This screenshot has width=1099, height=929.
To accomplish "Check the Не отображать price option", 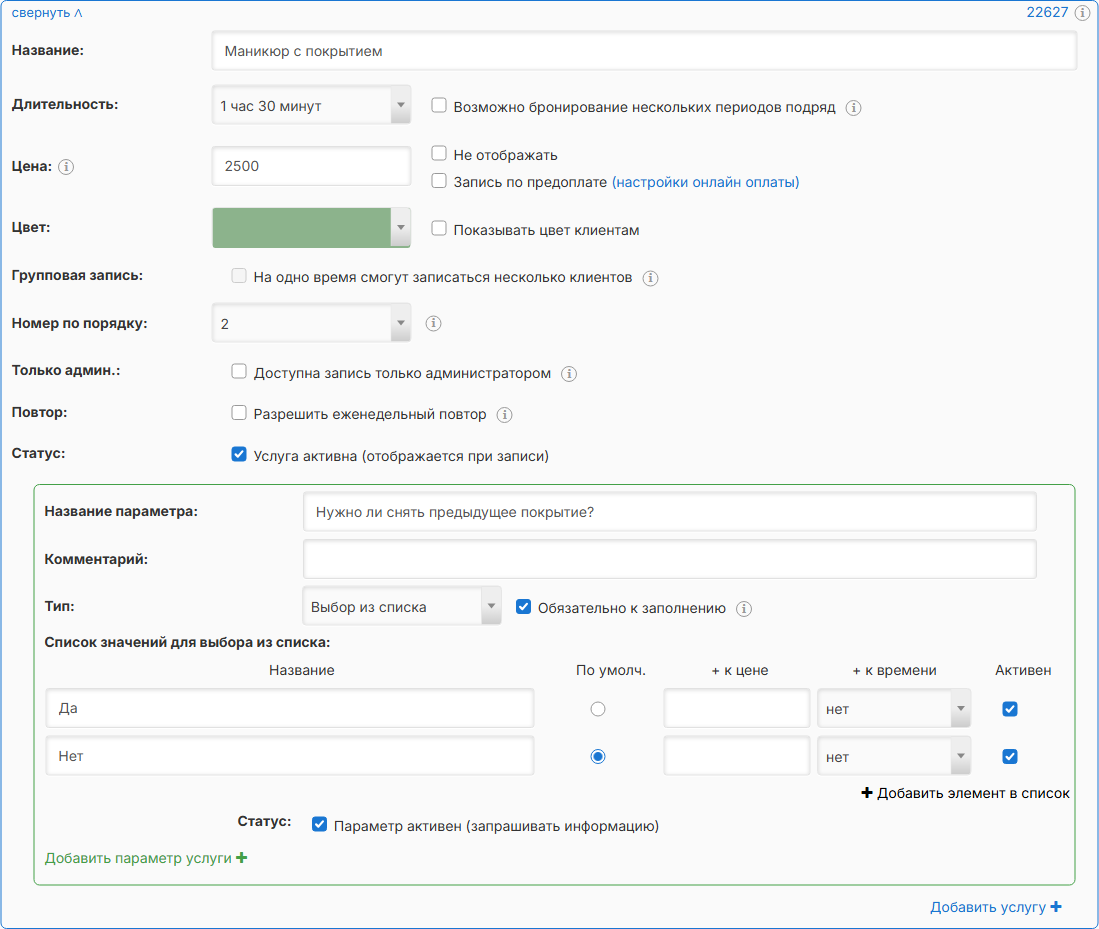I will point(439,153).
